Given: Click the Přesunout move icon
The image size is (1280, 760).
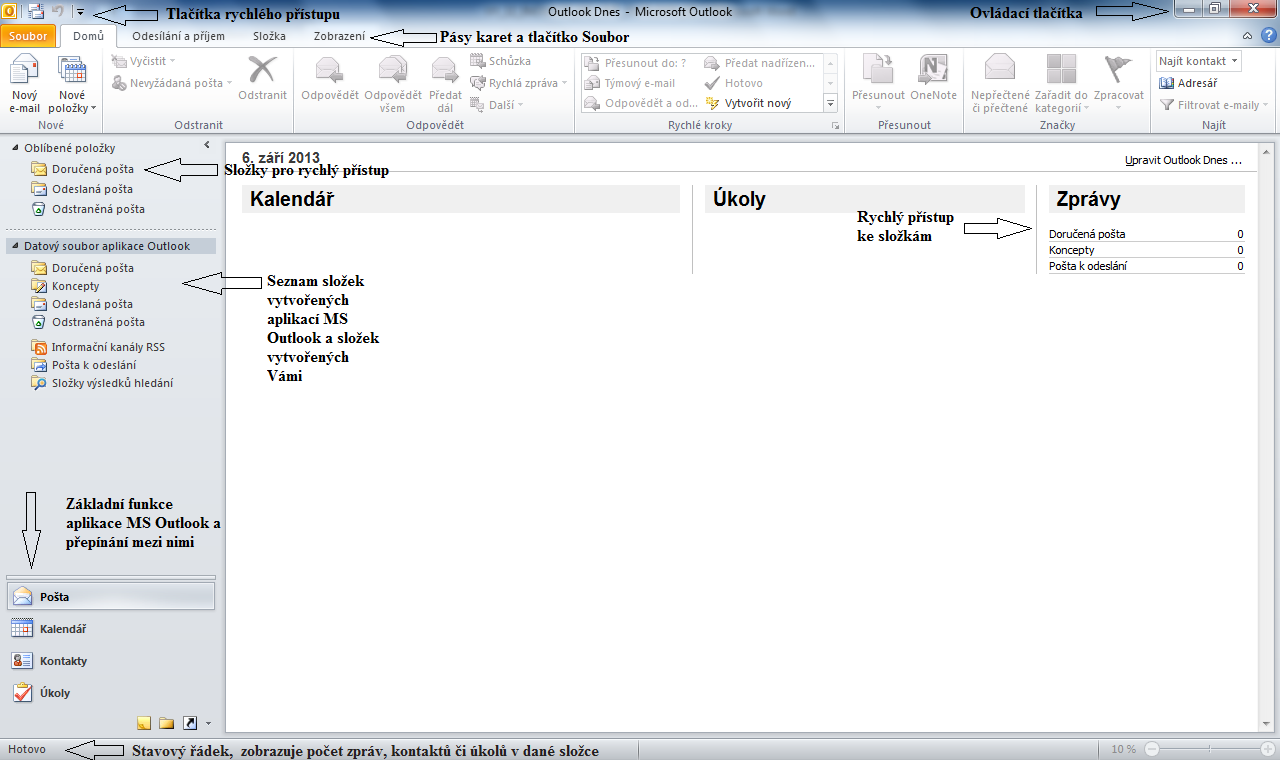Looking at the screenshot, I should tap(878, 84).
